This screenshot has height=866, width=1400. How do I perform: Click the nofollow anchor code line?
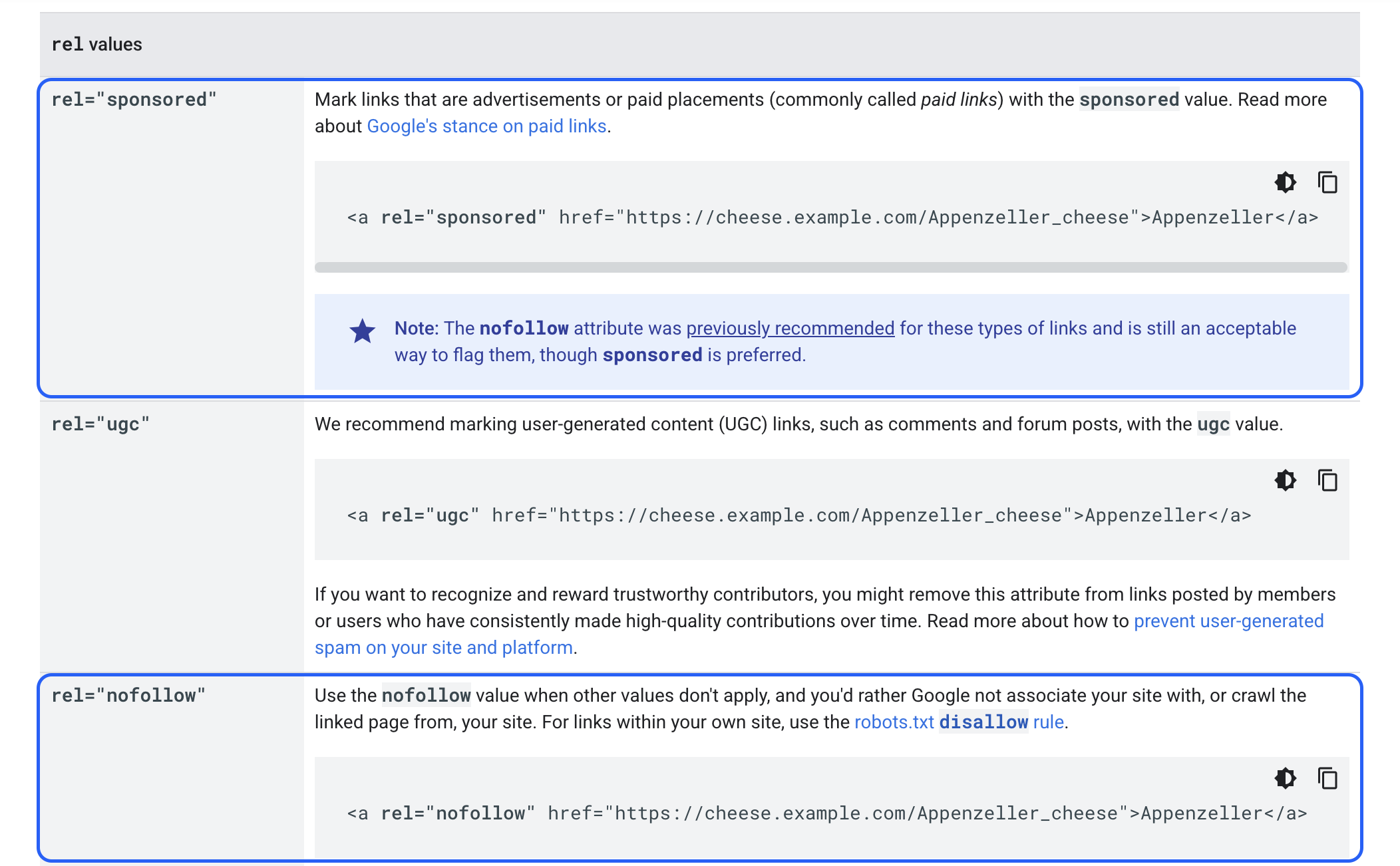[x=826, y=813]
